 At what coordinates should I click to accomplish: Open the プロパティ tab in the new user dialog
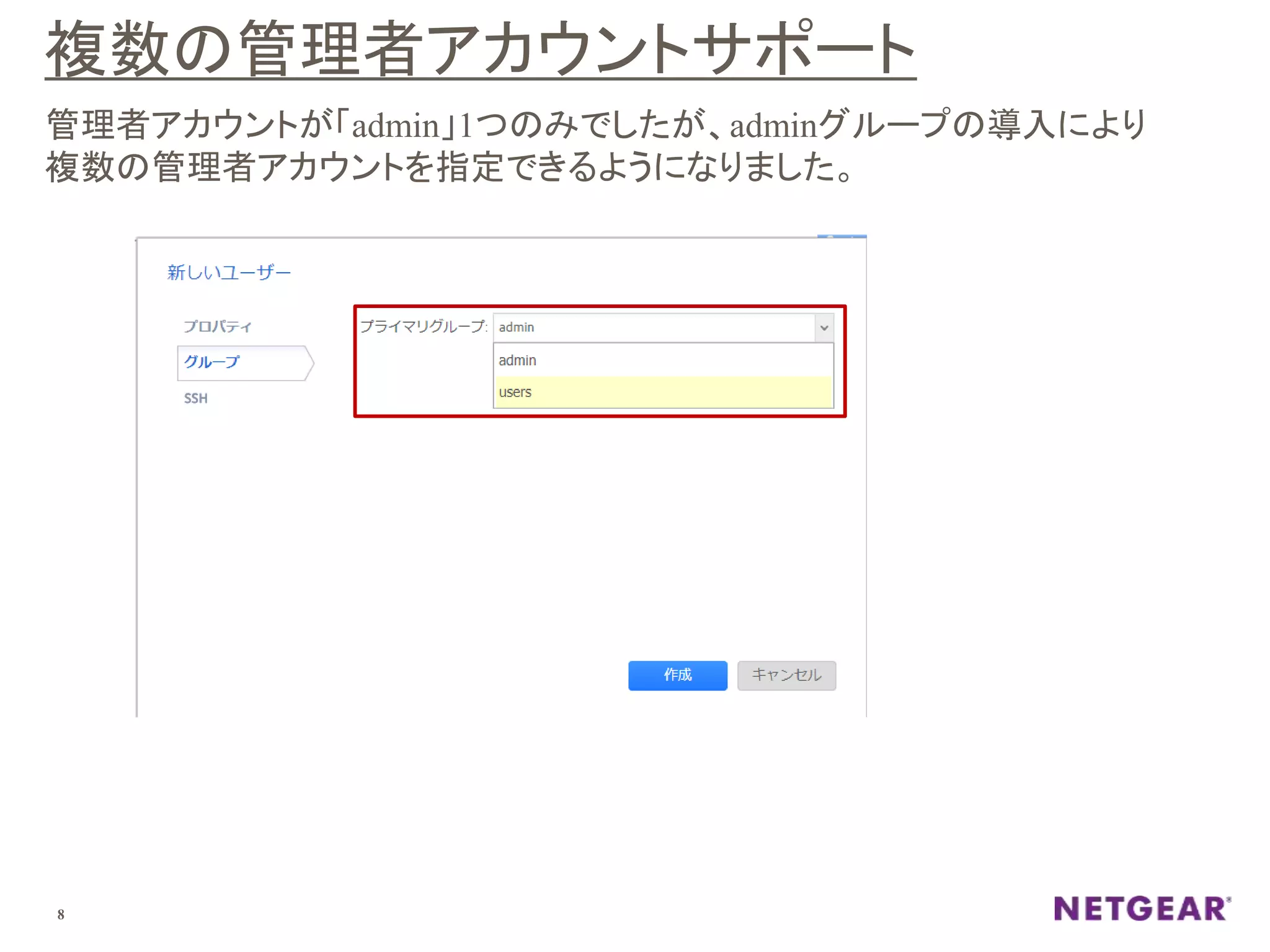coord(218,326)
